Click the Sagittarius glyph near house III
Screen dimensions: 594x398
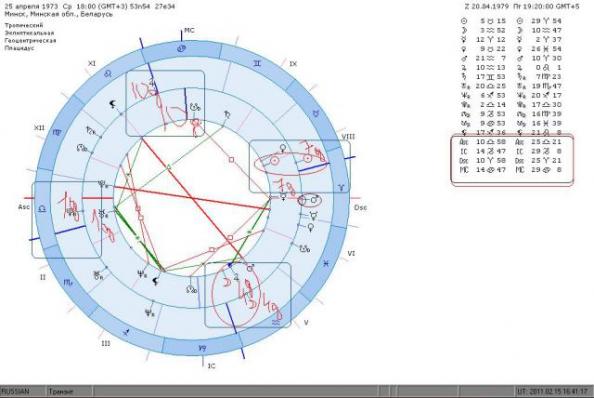pyautogui.click(x=126, y=332)
